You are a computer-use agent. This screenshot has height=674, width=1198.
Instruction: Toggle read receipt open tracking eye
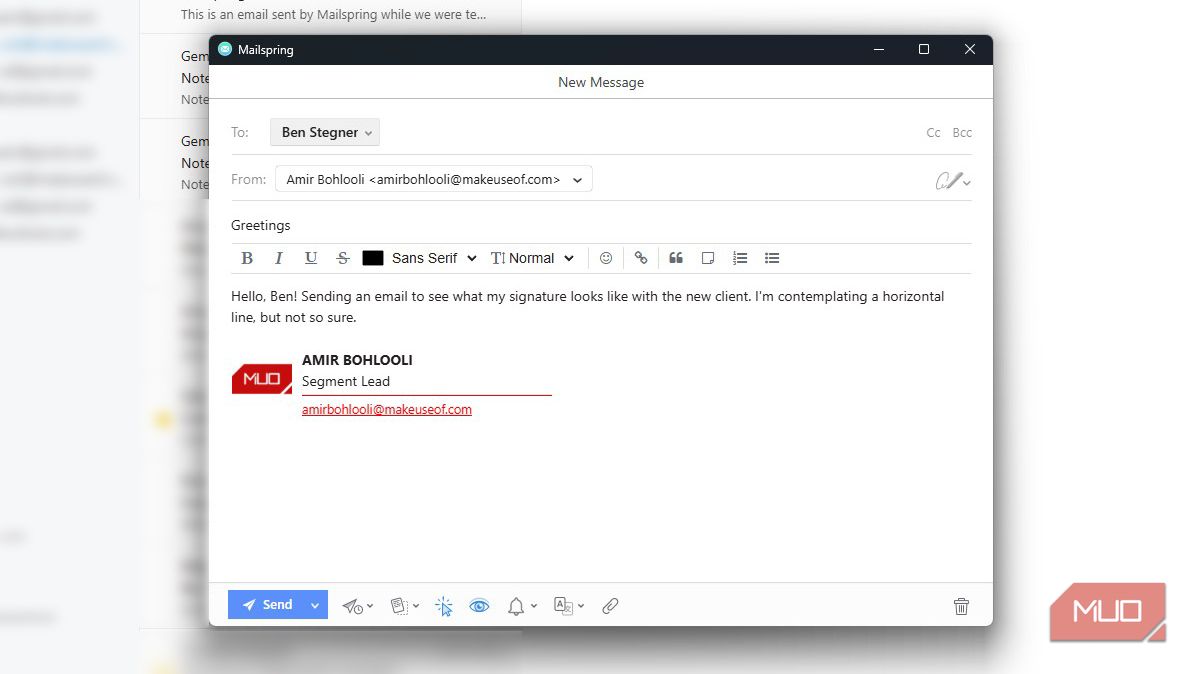(x=479, y=606)
